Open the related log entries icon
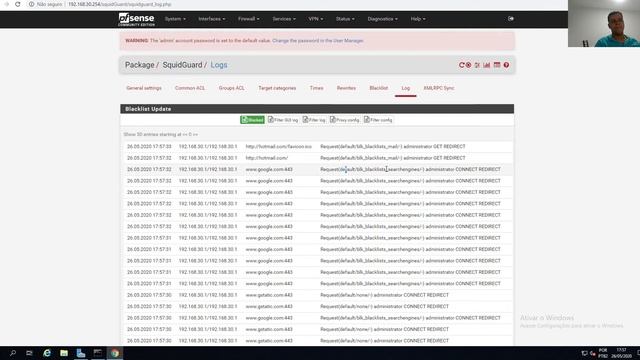 tap(497, 65)
